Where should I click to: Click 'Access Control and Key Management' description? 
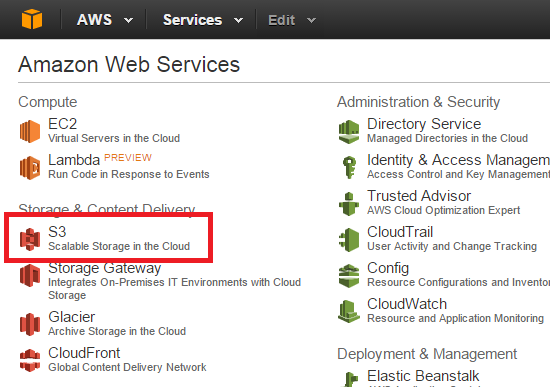pyautogui.click(x=458, y=174)
